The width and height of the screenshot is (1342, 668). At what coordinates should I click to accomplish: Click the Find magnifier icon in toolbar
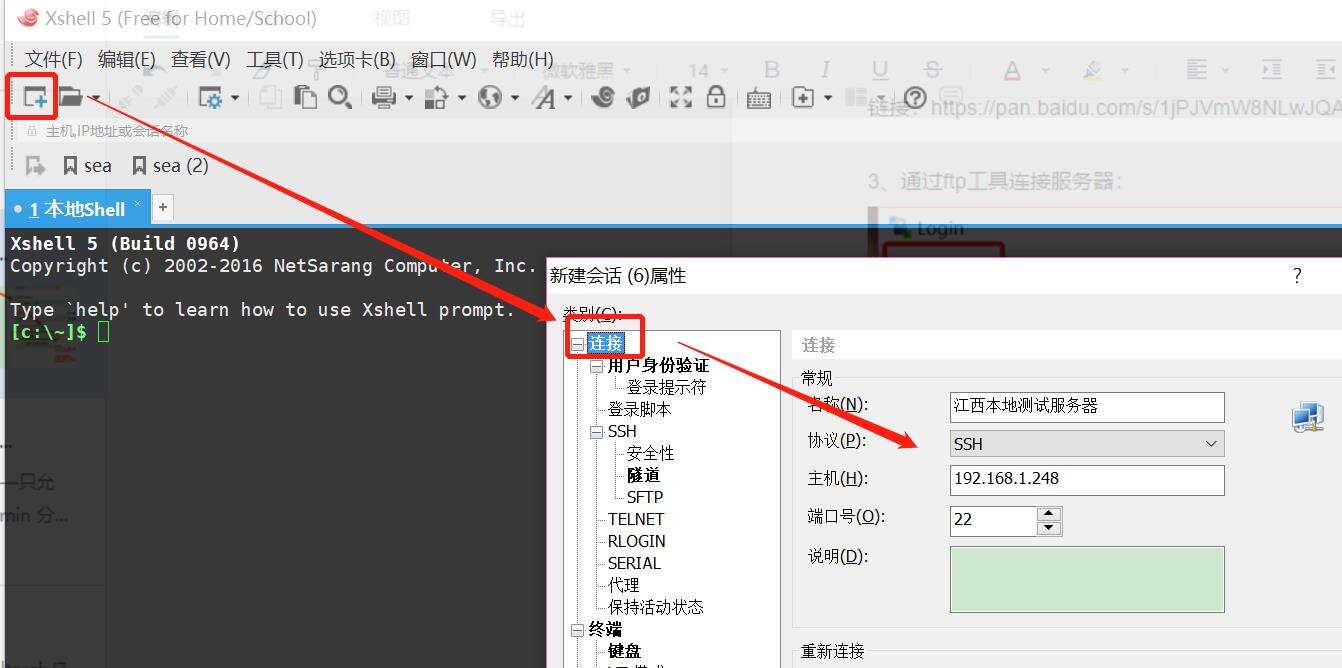coord(340,97)
